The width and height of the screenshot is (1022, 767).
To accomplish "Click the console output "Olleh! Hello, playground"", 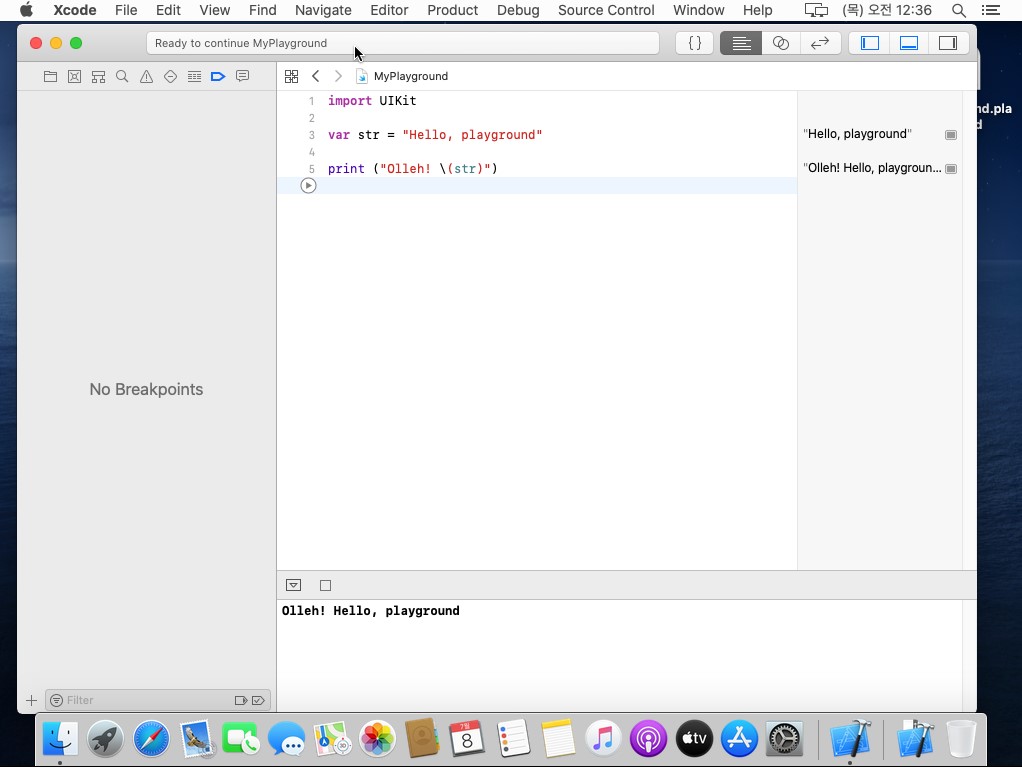I will click(x=370, y=611).
